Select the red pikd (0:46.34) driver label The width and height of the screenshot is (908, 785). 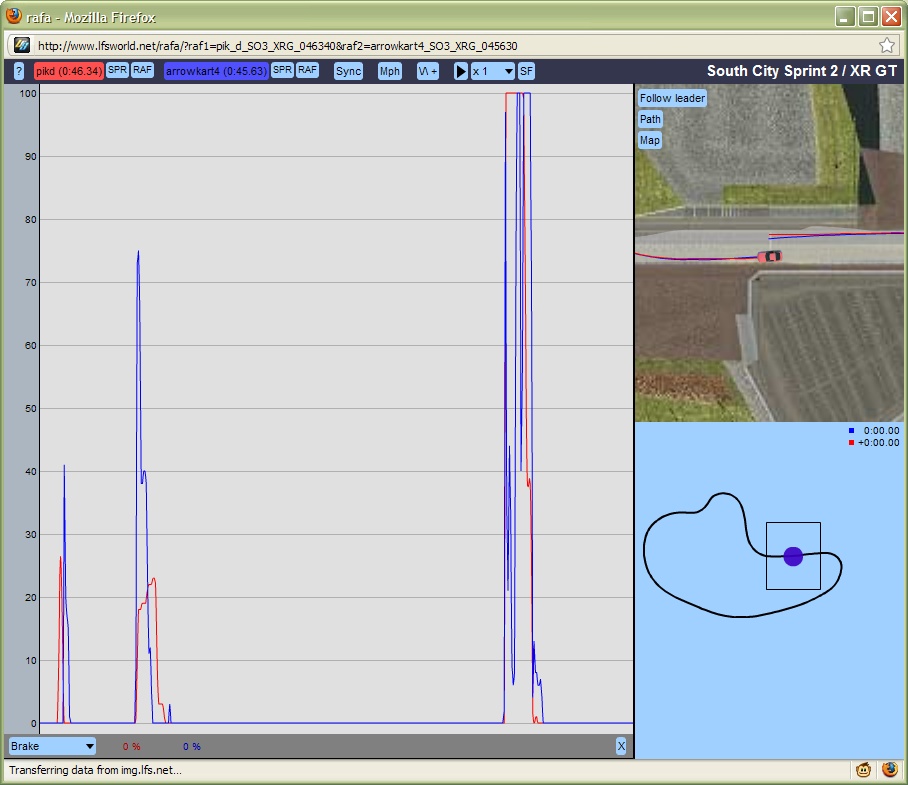69,71
